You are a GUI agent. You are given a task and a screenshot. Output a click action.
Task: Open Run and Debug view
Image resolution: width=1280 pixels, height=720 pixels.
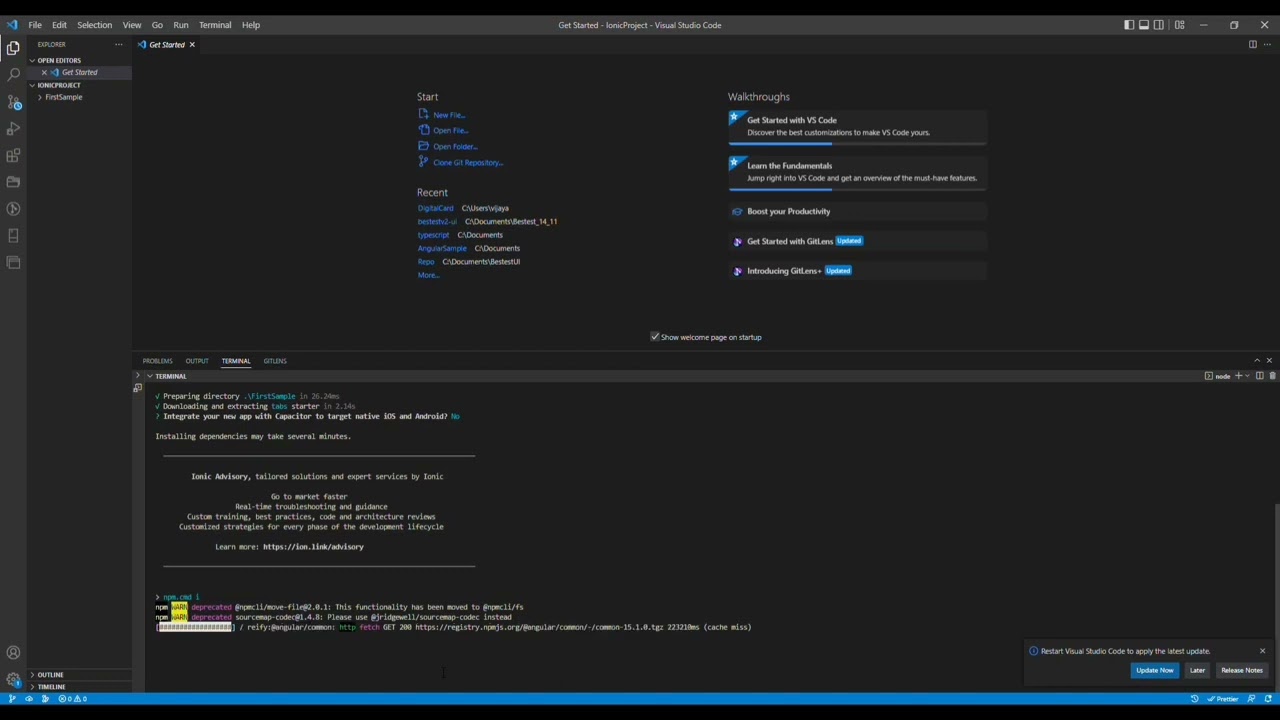(x=13, y=129)
